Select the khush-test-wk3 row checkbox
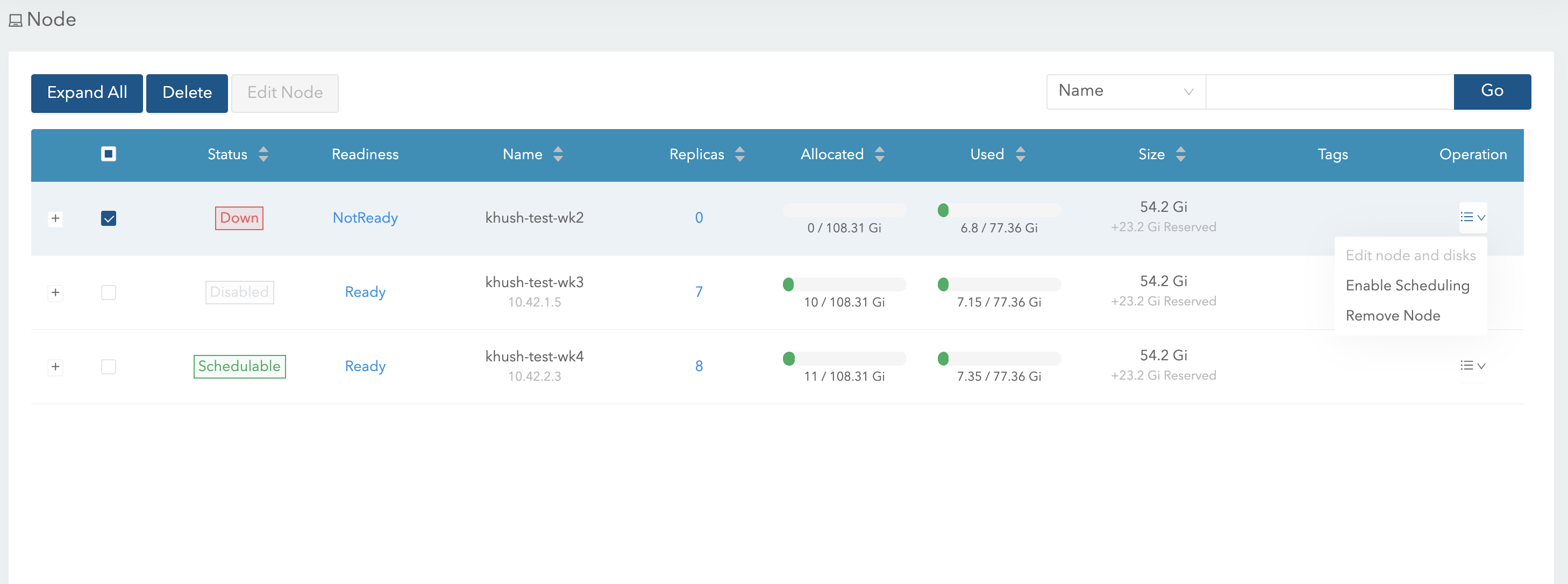1568x584 pixels. tap(108, 293)
